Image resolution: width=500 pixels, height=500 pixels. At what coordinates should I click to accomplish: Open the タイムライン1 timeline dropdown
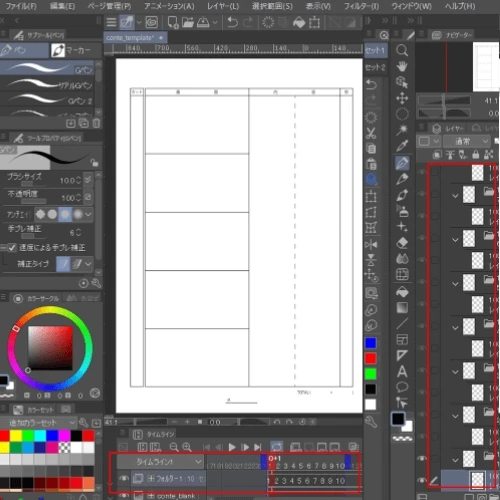click(x=160, y=462)
